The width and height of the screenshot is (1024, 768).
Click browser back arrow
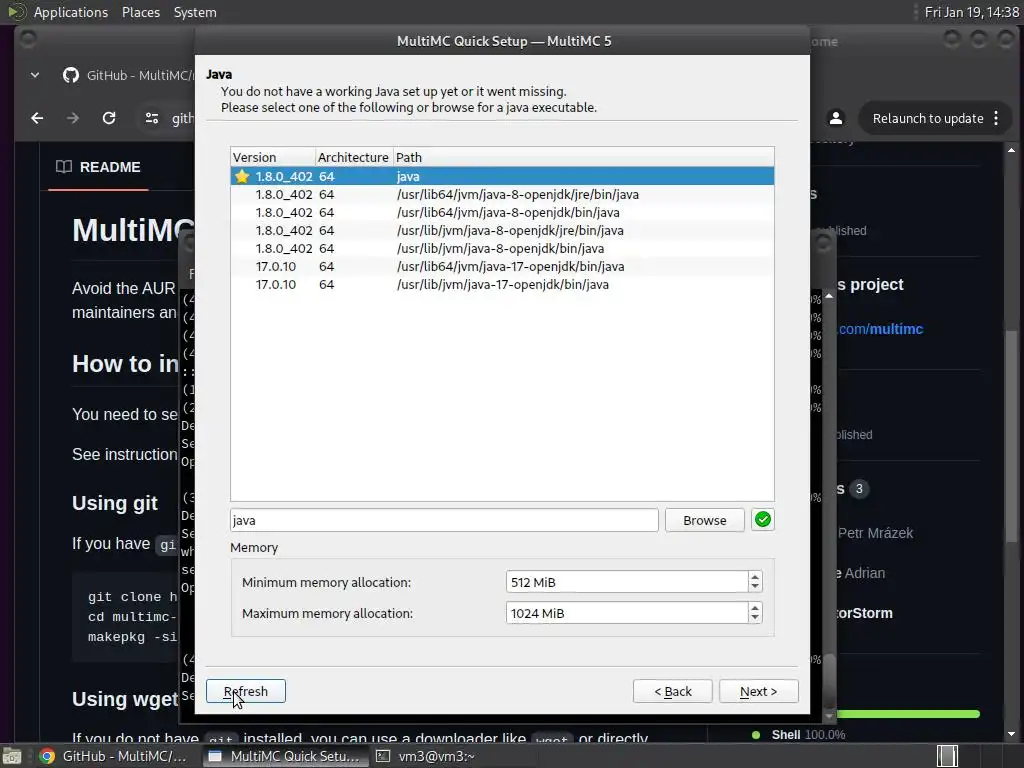(37, 118)
